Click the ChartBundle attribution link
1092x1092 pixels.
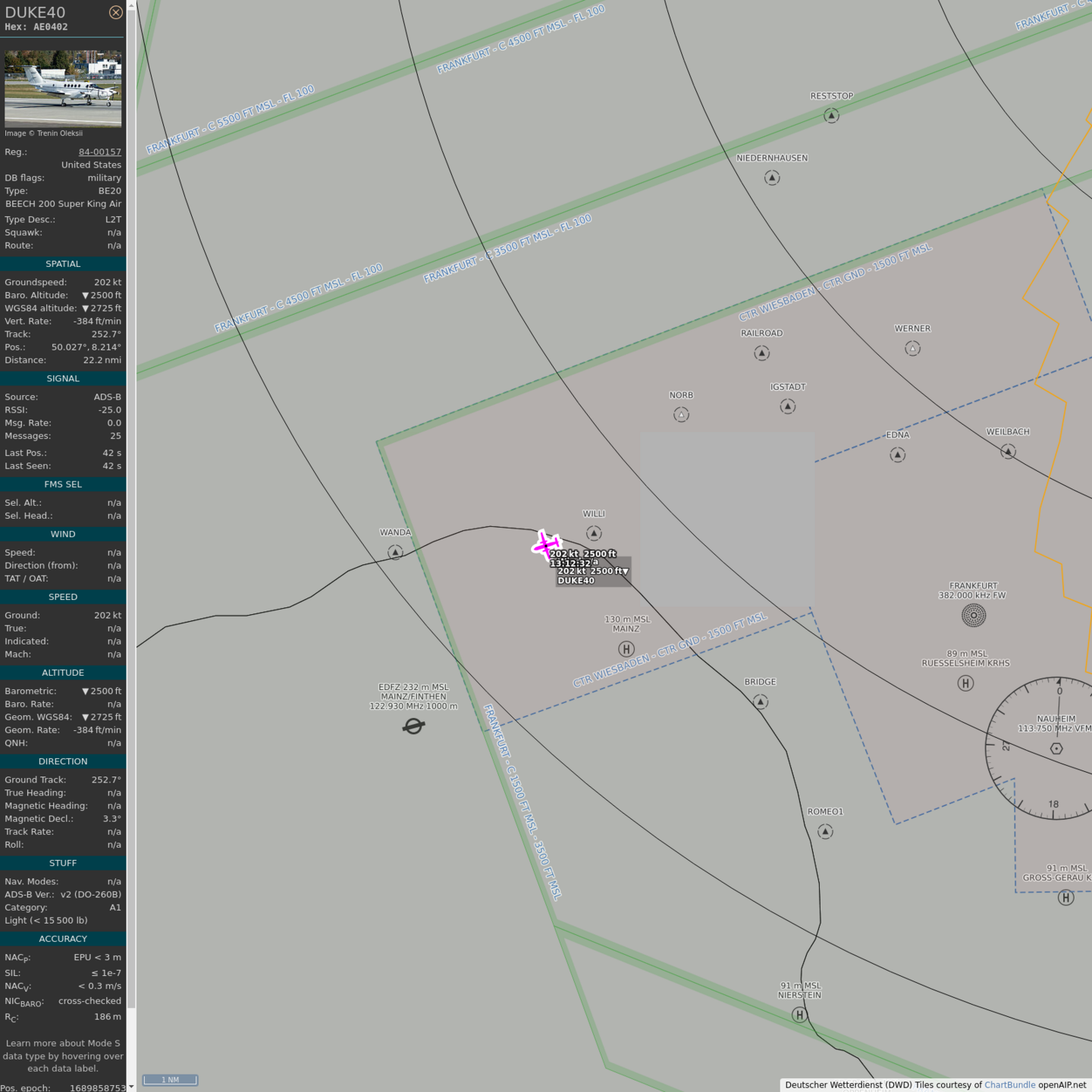click(1009, 1085)
